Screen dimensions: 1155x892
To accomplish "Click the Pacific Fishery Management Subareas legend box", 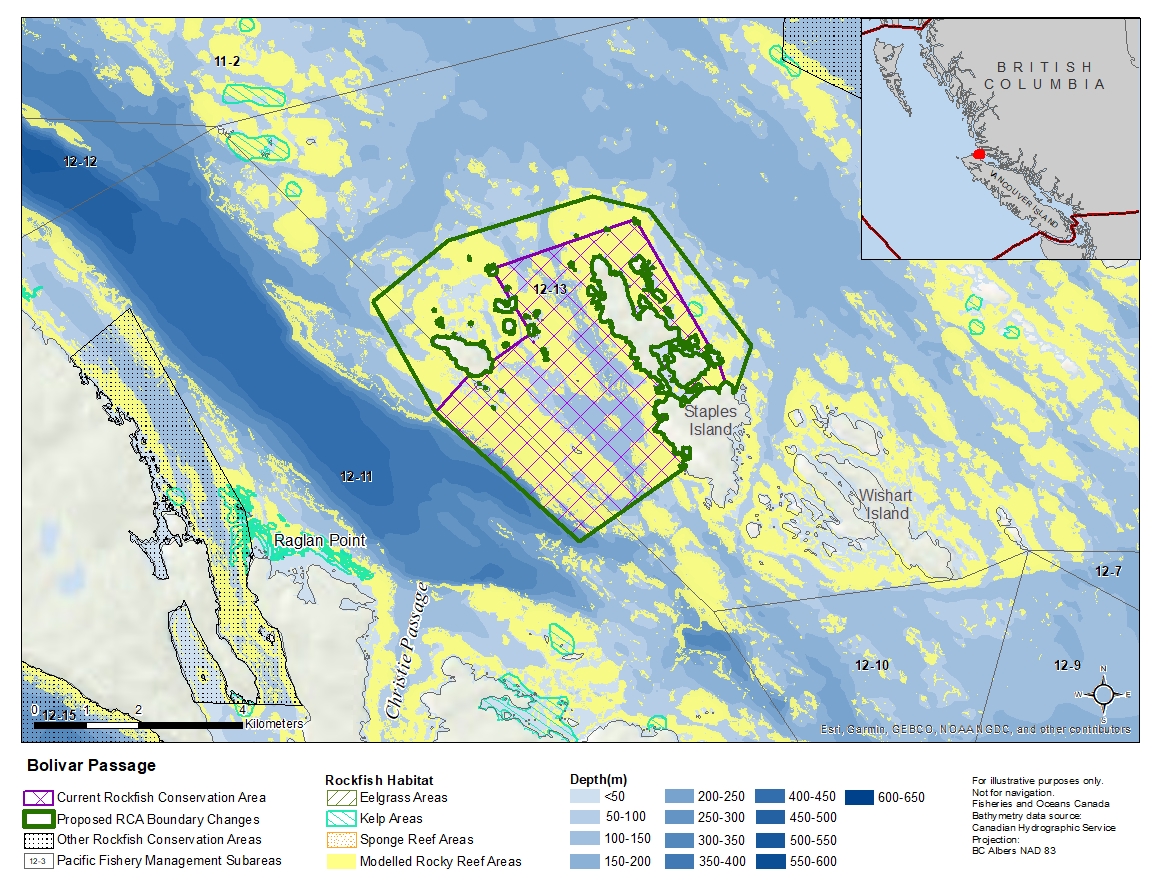I will tap(38, 860).
